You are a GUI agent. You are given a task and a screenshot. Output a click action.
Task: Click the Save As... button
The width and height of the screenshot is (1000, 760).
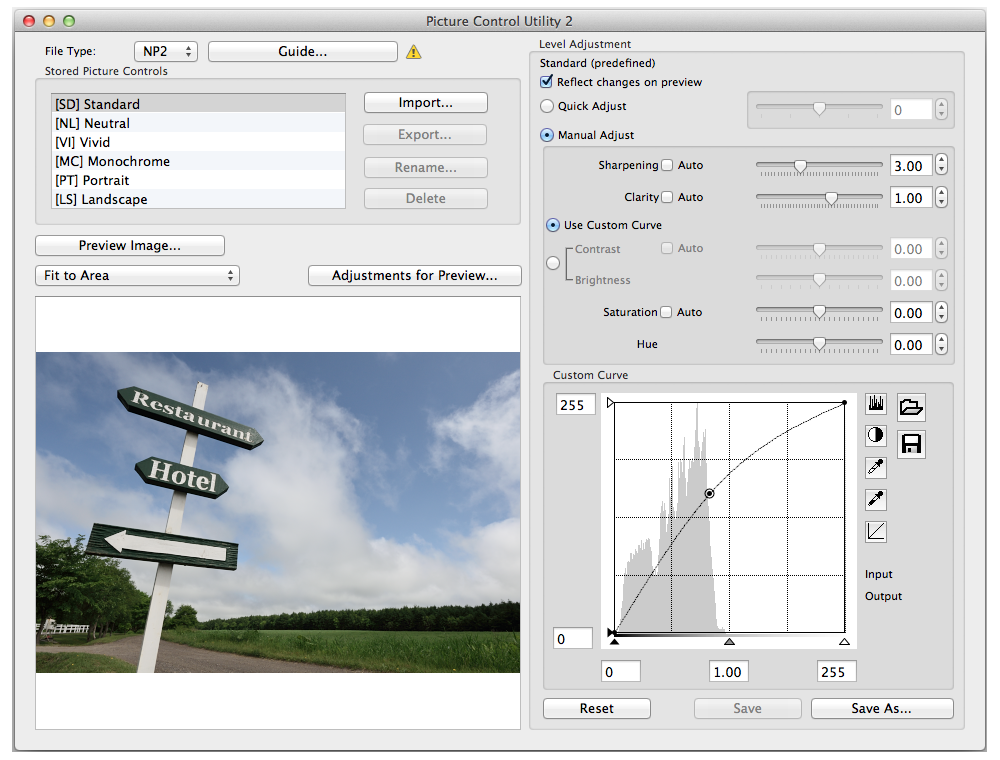tap(881, 708)
